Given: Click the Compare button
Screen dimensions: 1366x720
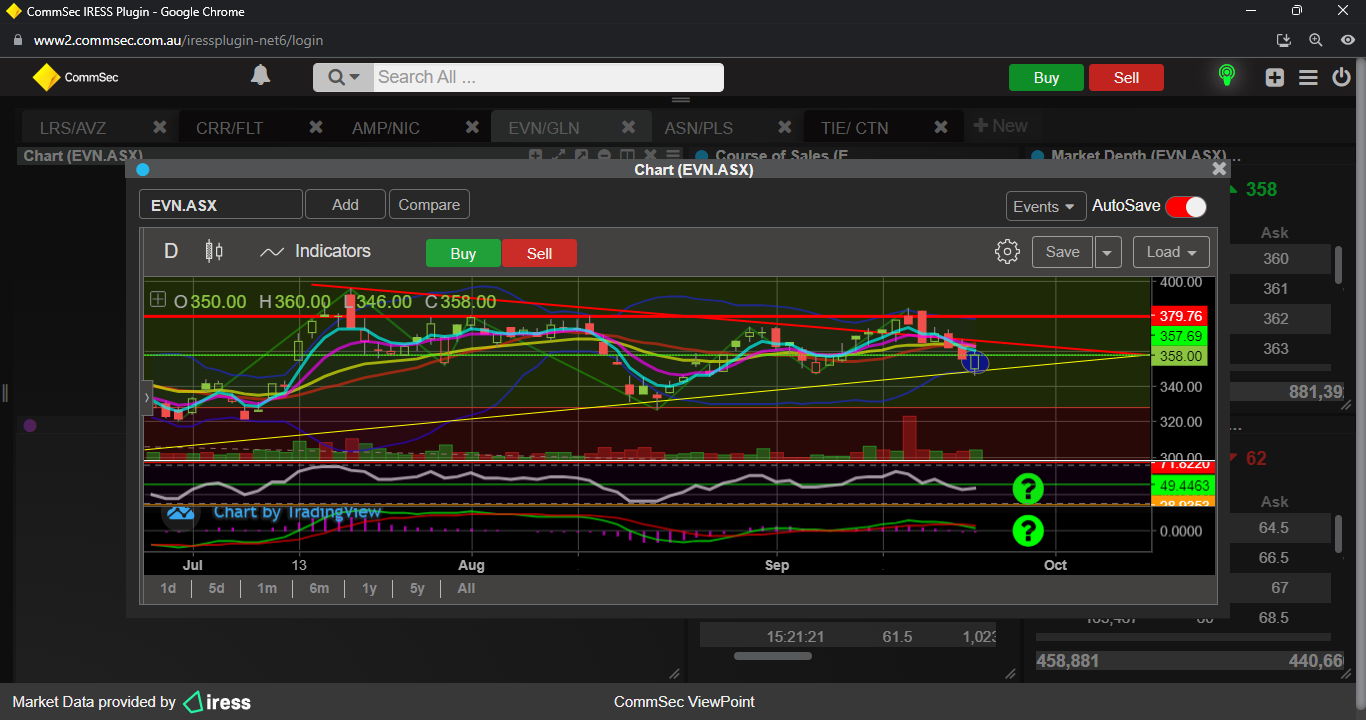Looking at the screenshot, I should tap(429, 205).
